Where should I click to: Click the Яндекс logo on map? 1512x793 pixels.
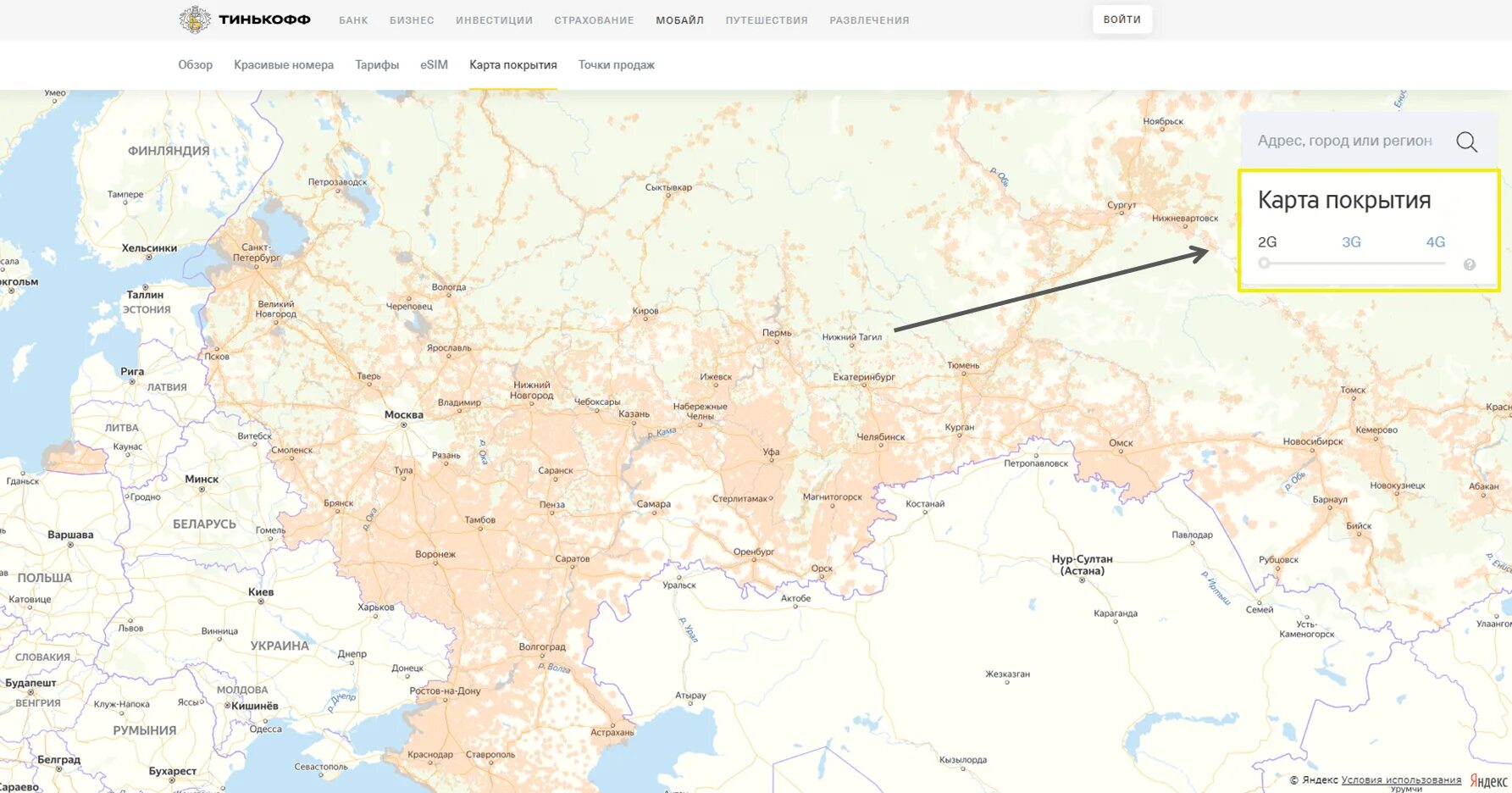point(1488,781)
